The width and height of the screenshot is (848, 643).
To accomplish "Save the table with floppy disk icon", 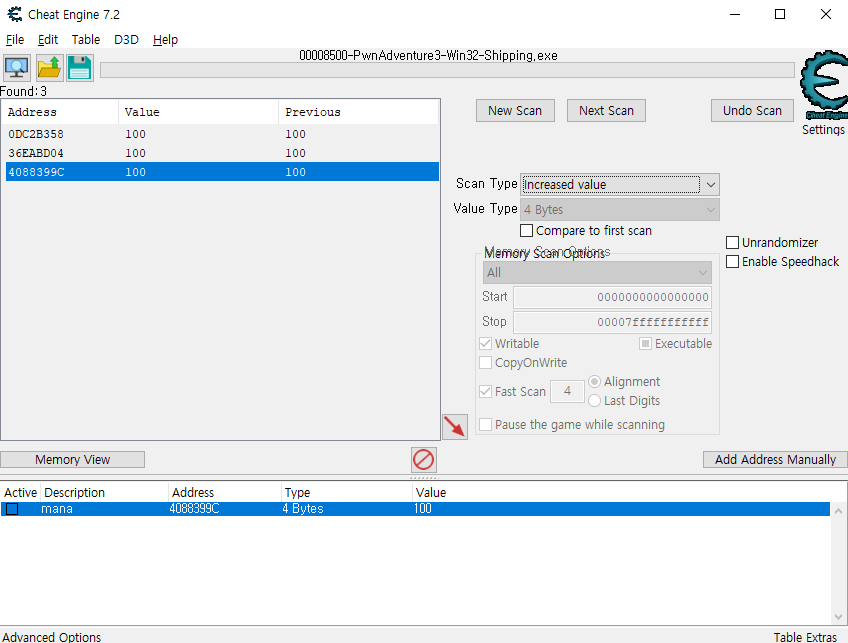I will [x=80, y=68].
